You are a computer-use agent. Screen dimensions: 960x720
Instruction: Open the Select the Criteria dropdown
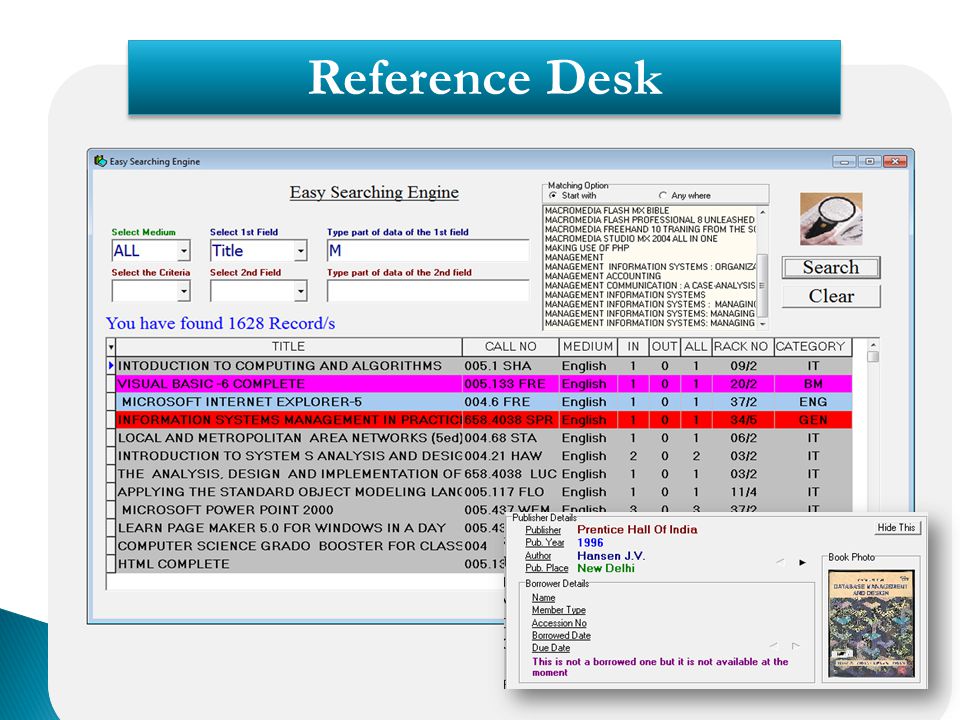(184, 291)
